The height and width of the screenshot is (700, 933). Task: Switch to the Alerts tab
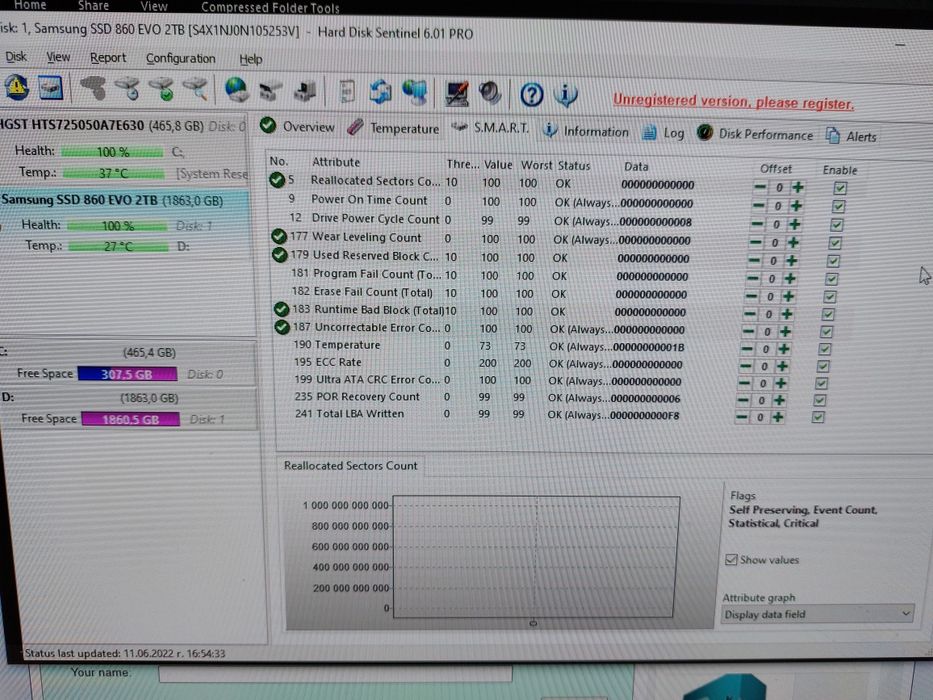click(851, 136)
